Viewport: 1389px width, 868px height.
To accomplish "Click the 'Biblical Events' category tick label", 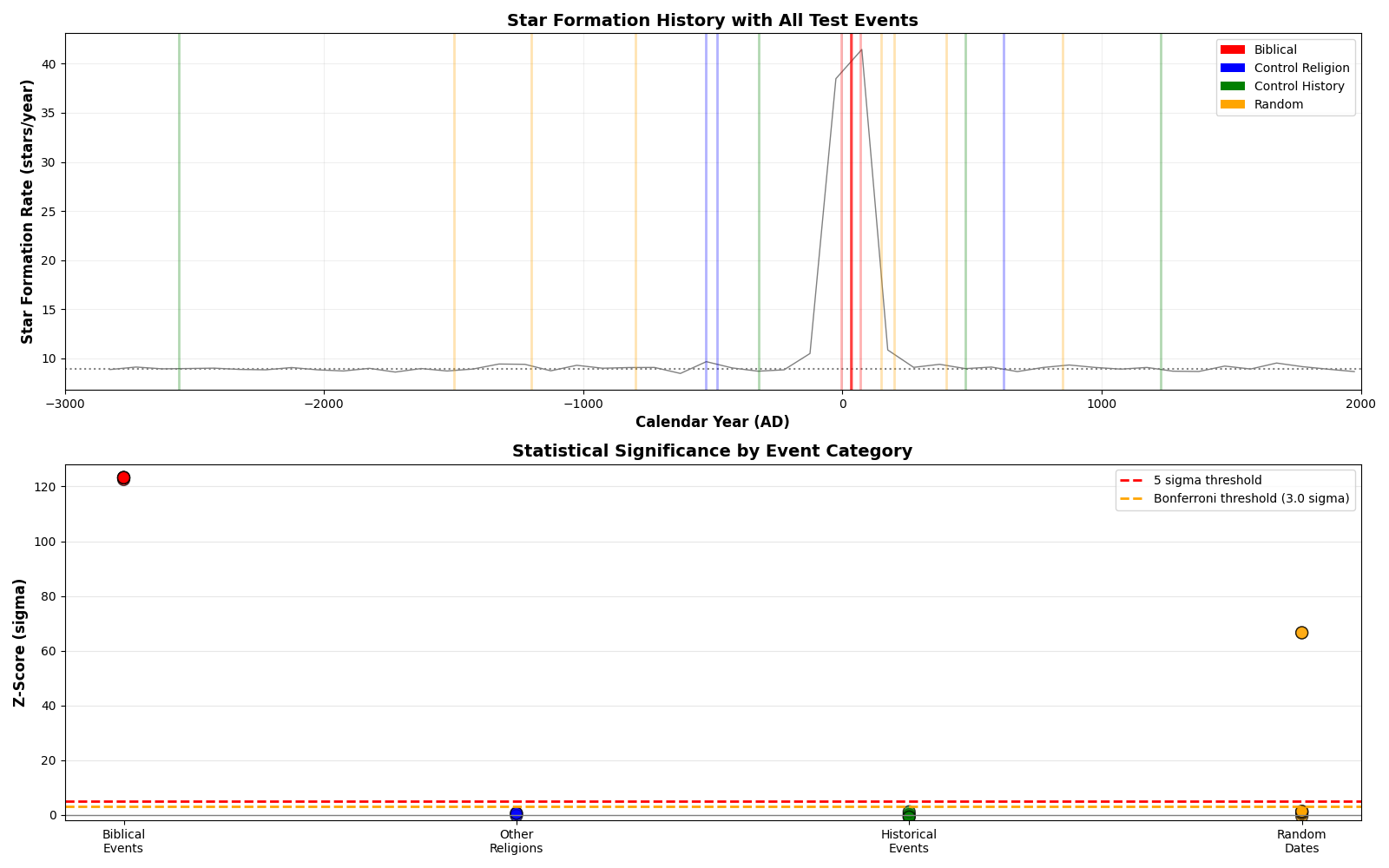I will tap(123, 841).
